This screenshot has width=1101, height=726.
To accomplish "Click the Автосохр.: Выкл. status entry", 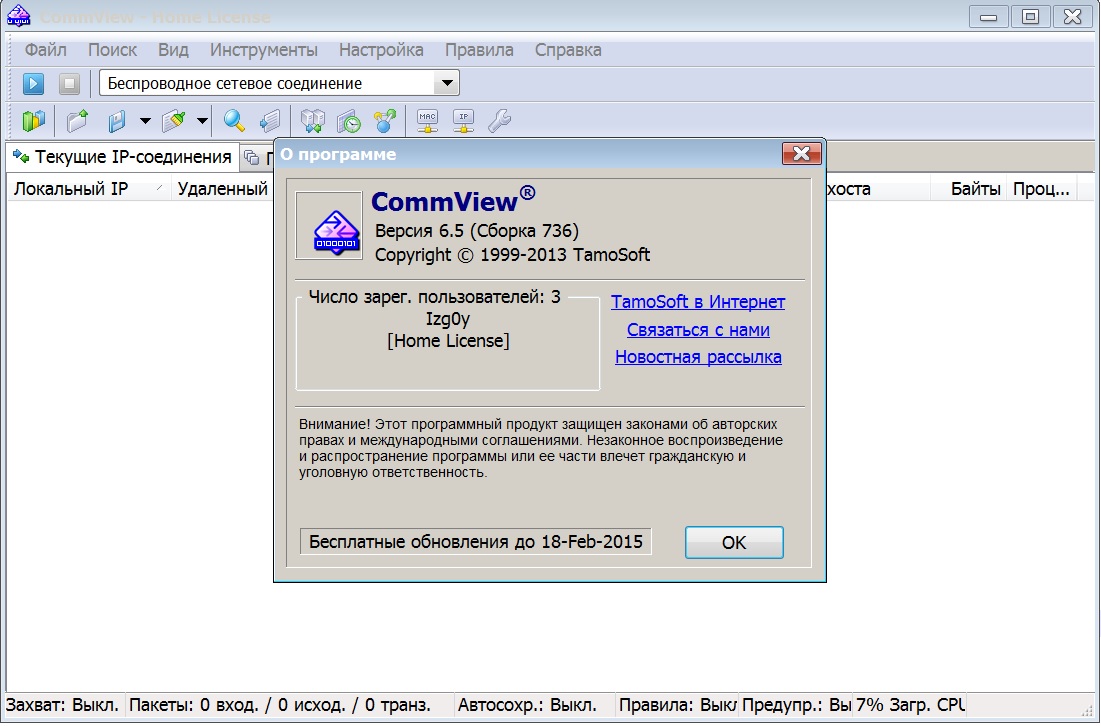I will tap(534, 705).
